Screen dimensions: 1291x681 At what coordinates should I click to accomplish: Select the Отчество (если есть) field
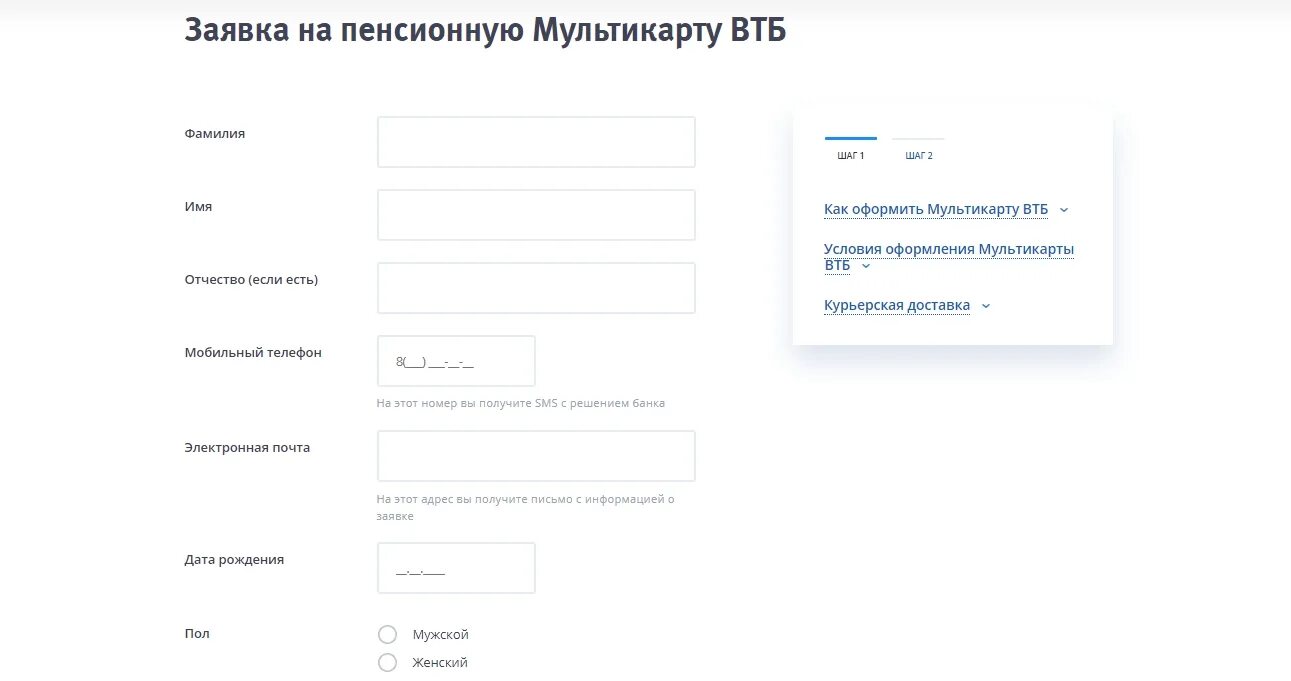(x=536, y=288)
